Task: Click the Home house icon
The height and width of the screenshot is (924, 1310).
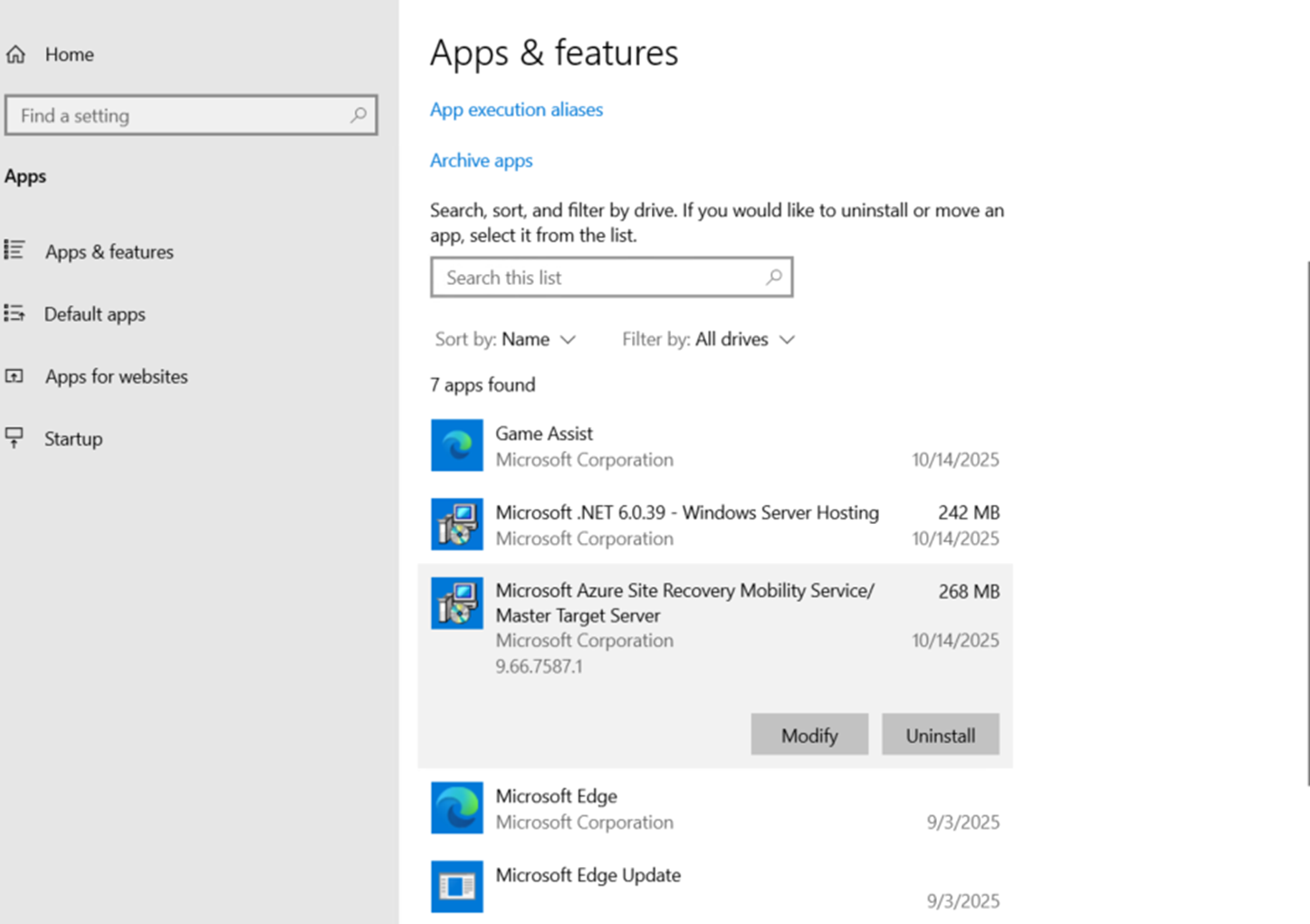Action: pyautogui.click(x=15, y=54)
